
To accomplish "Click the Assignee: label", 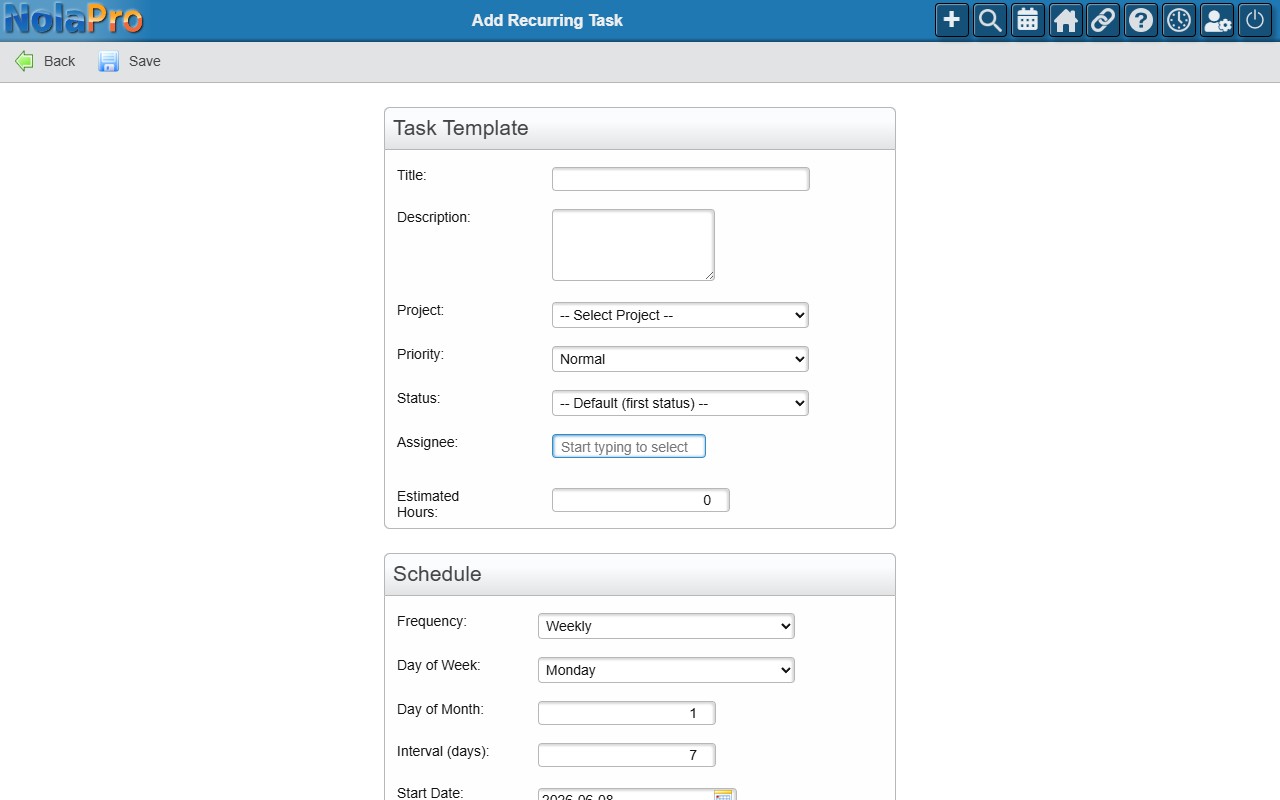I will [427, 442].
